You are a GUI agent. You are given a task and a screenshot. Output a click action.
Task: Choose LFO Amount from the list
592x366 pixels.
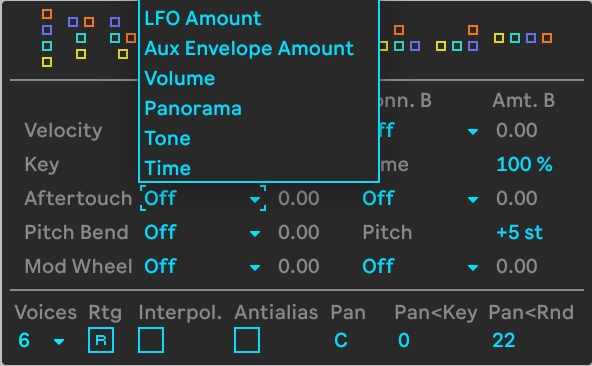[203, 18]
